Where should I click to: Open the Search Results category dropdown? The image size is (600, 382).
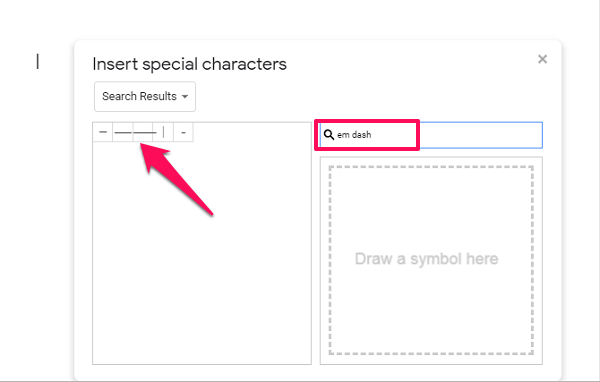[145, 96]
